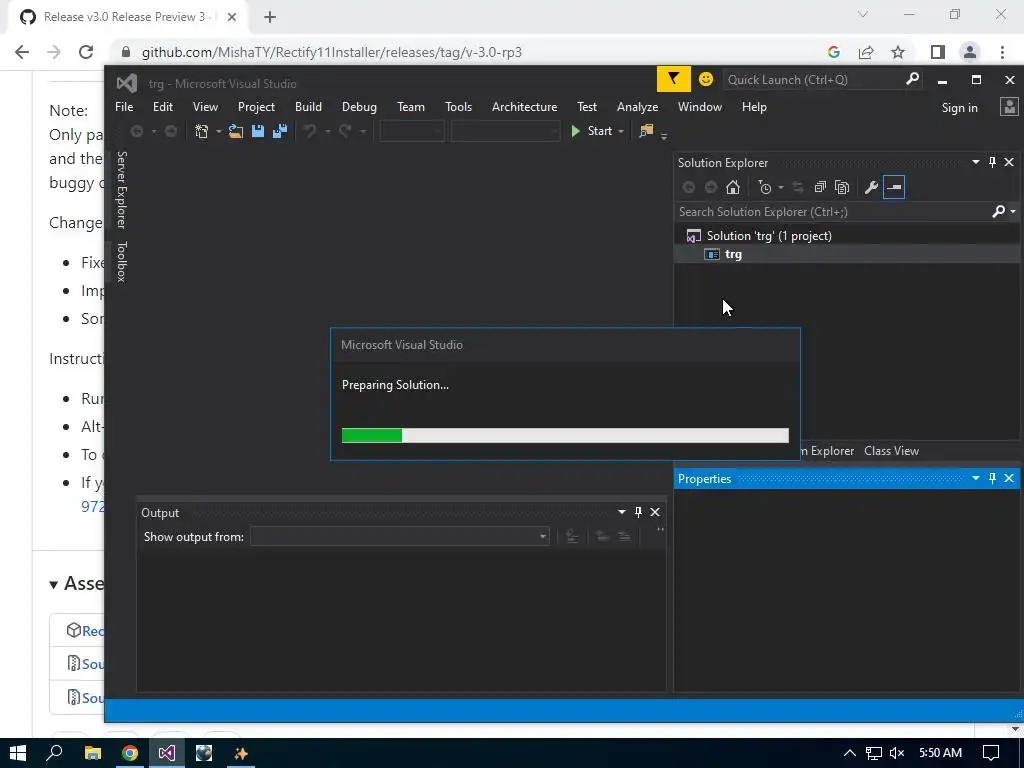Click Visual Studio taskbar icon

(x=167, y=753)
